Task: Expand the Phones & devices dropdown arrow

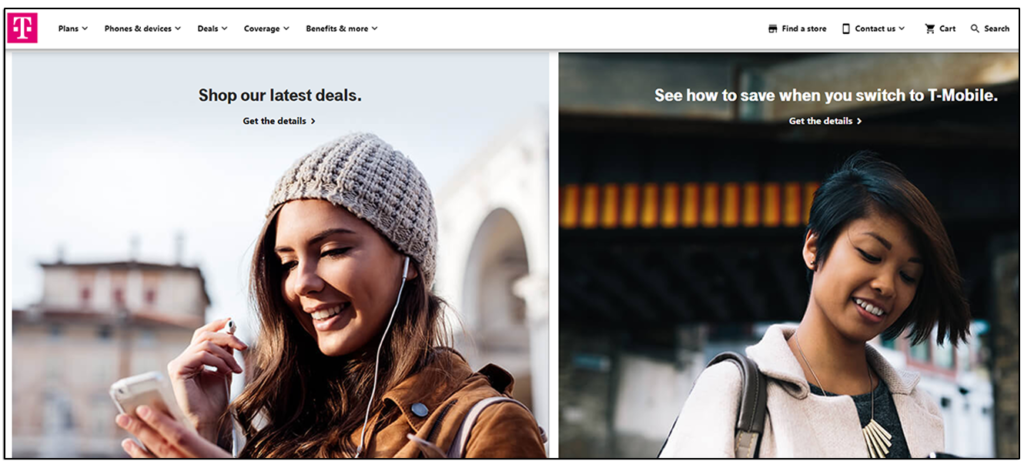Action: pyautogui.click(x=178, y=29)
